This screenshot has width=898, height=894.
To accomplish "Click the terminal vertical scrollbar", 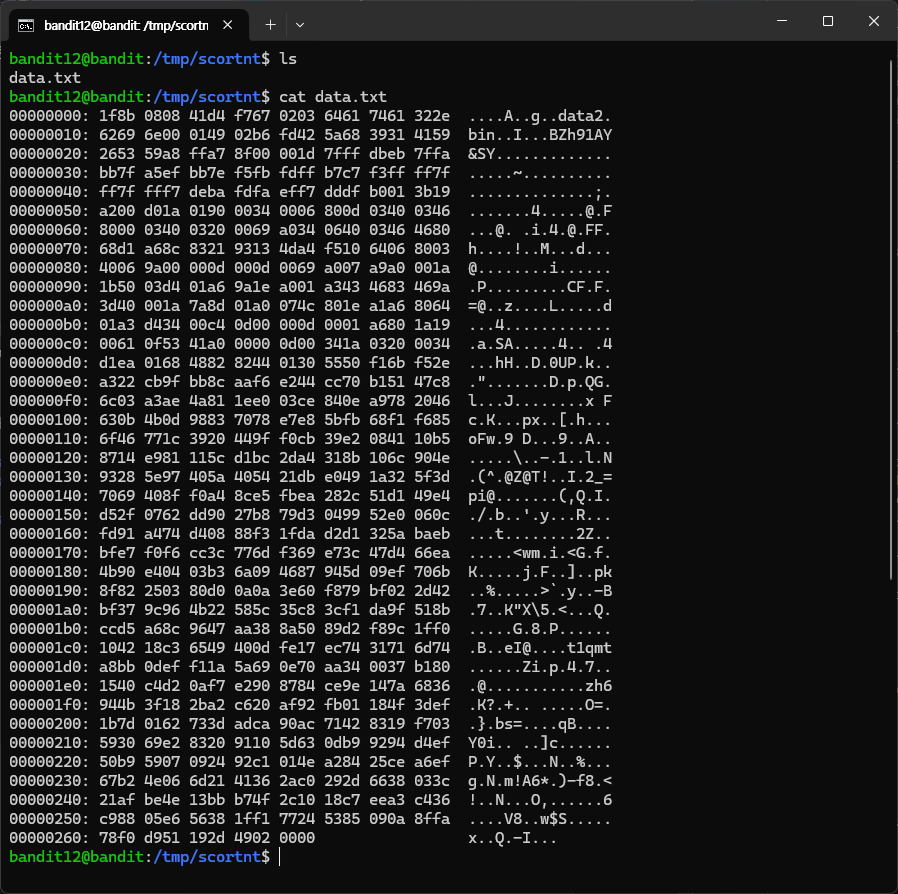I will pos(892,321).
